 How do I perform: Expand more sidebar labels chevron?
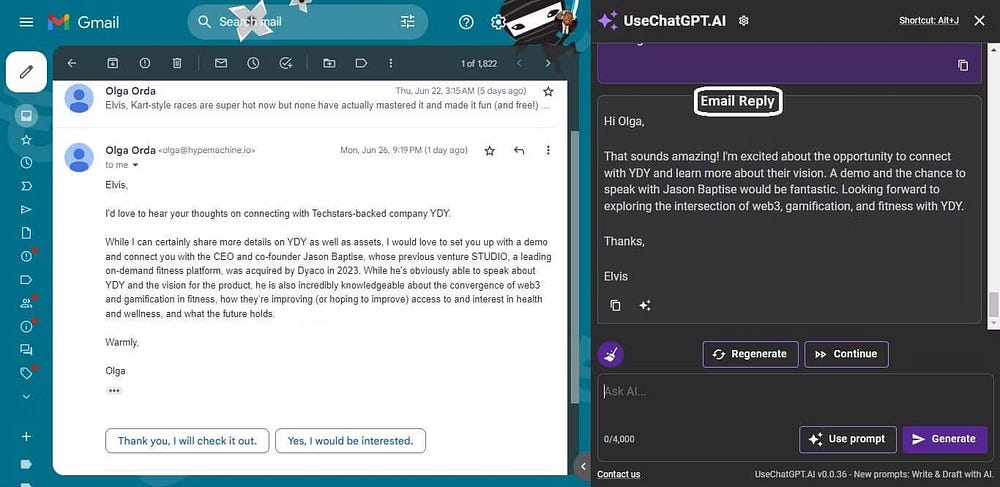[26, 396]
